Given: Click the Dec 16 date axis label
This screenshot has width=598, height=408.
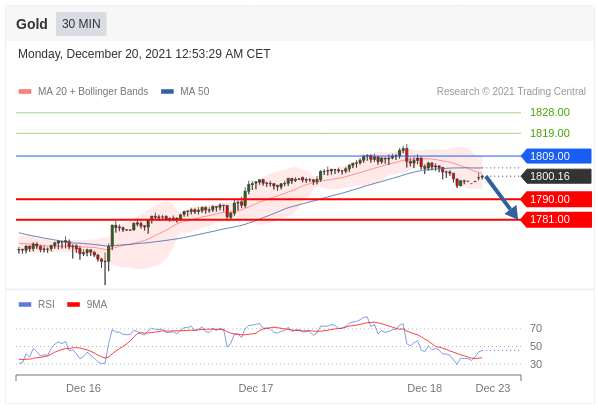Looking at the screenshot, I should 83,388.
